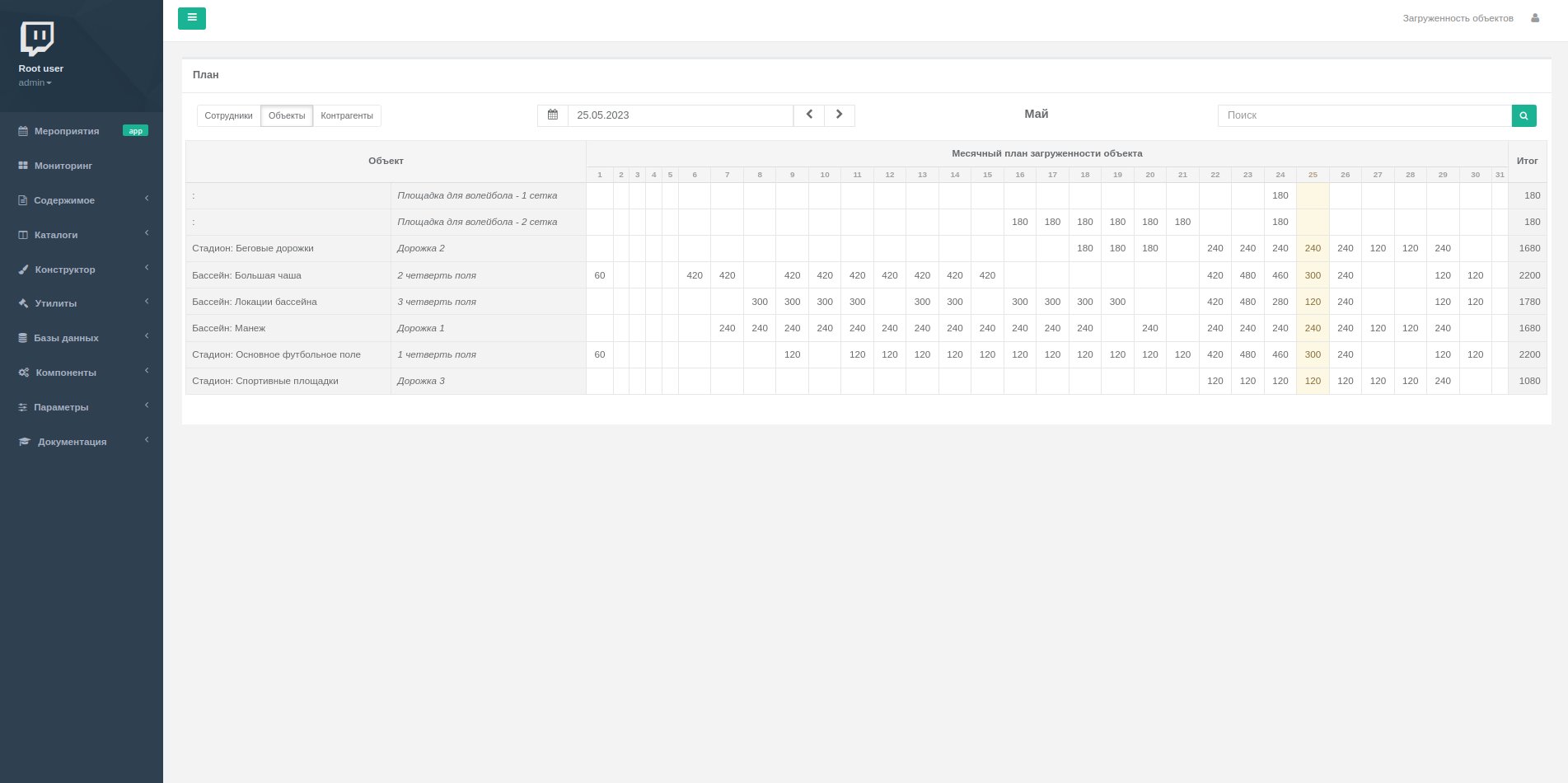
Task: Switch to the Сотрудники view
Action: (228, 115)
